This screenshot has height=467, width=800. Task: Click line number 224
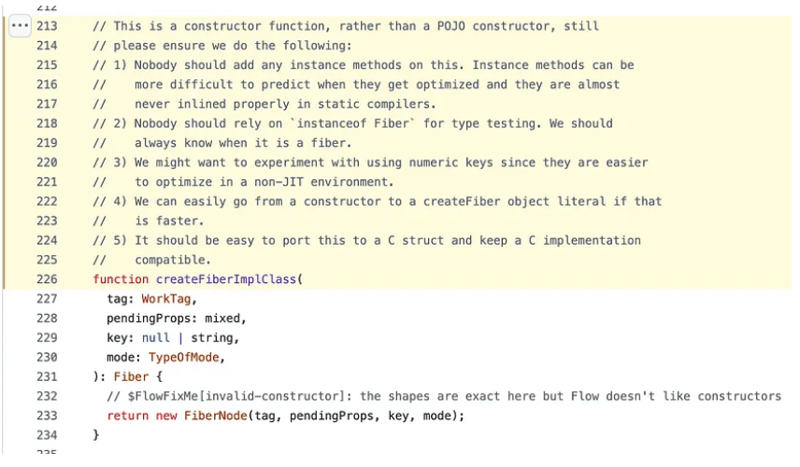click(x=47, y=240)
